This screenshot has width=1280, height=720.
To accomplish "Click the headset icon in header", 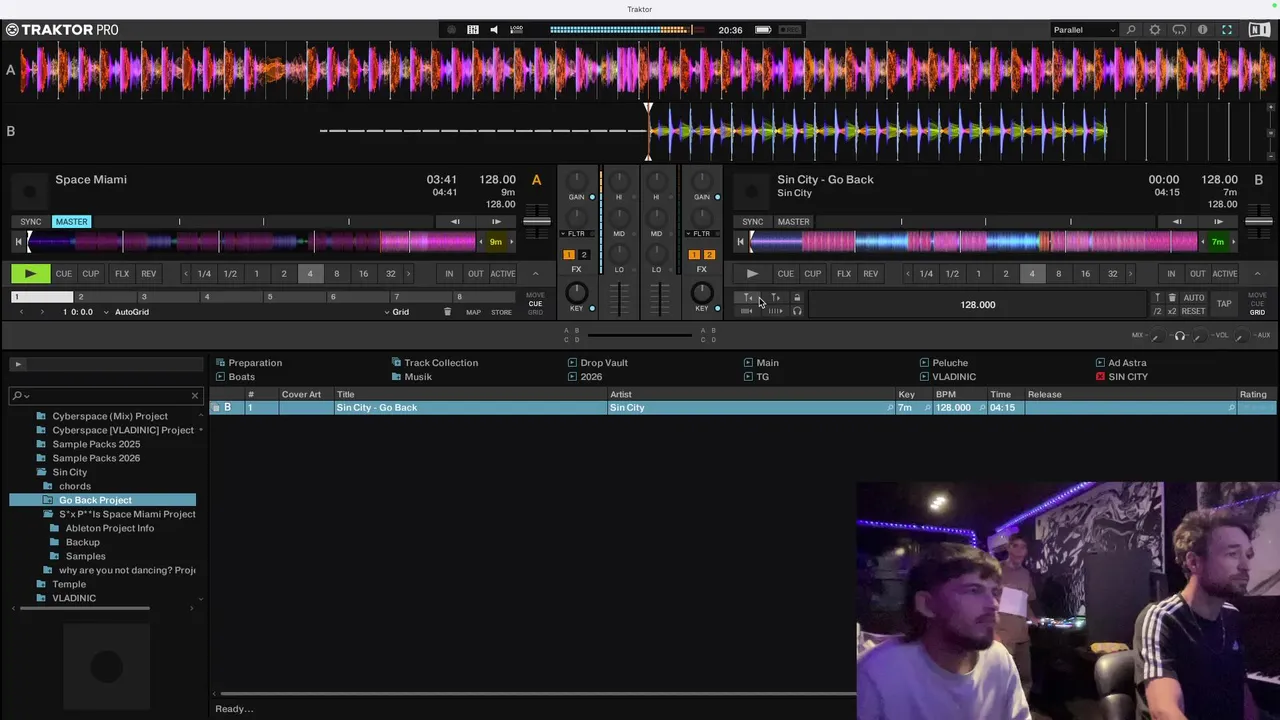I will tap(1179, 30).
